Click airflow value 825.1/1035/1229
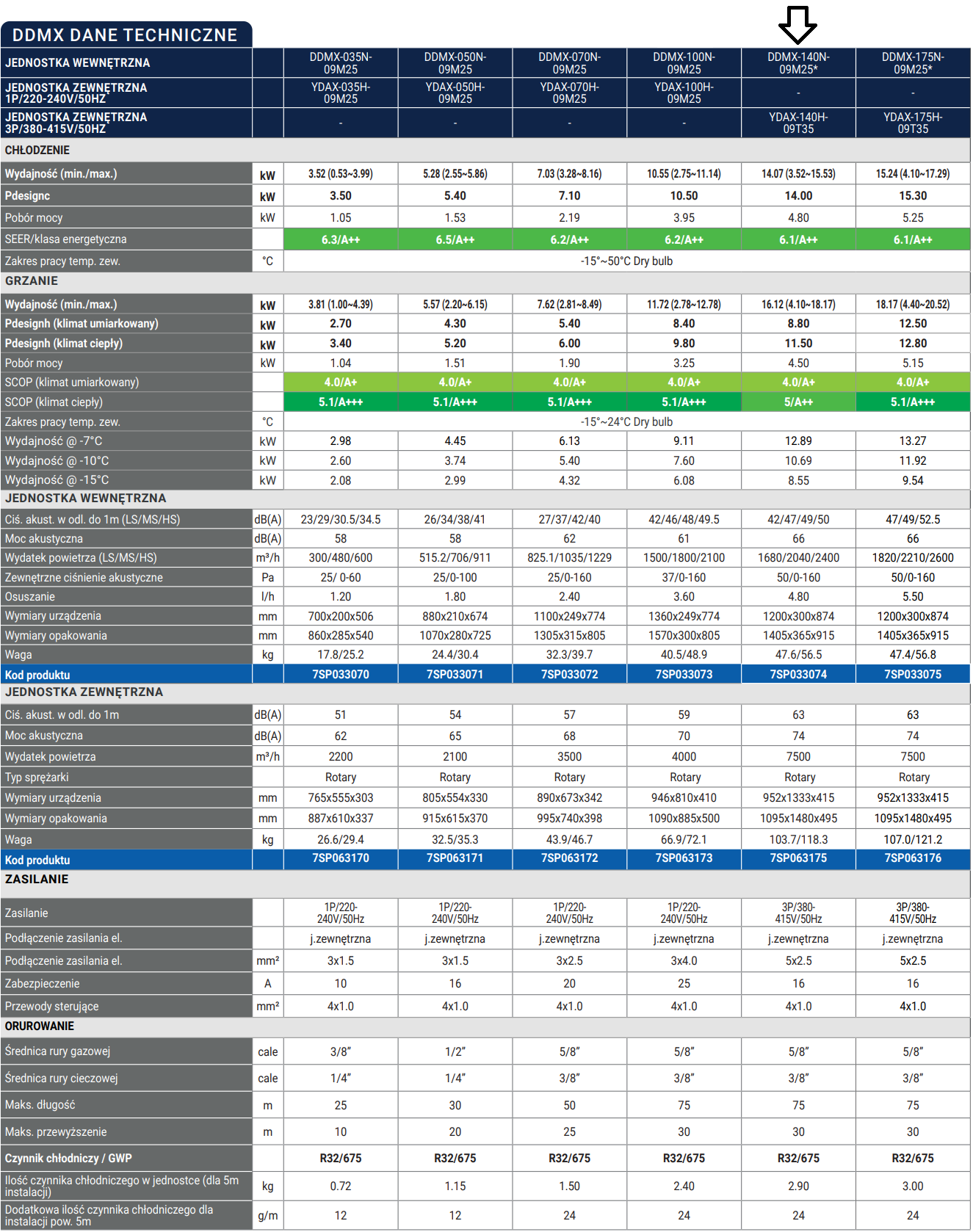The width and height of the screenshot is (973, 1232). 570,558
